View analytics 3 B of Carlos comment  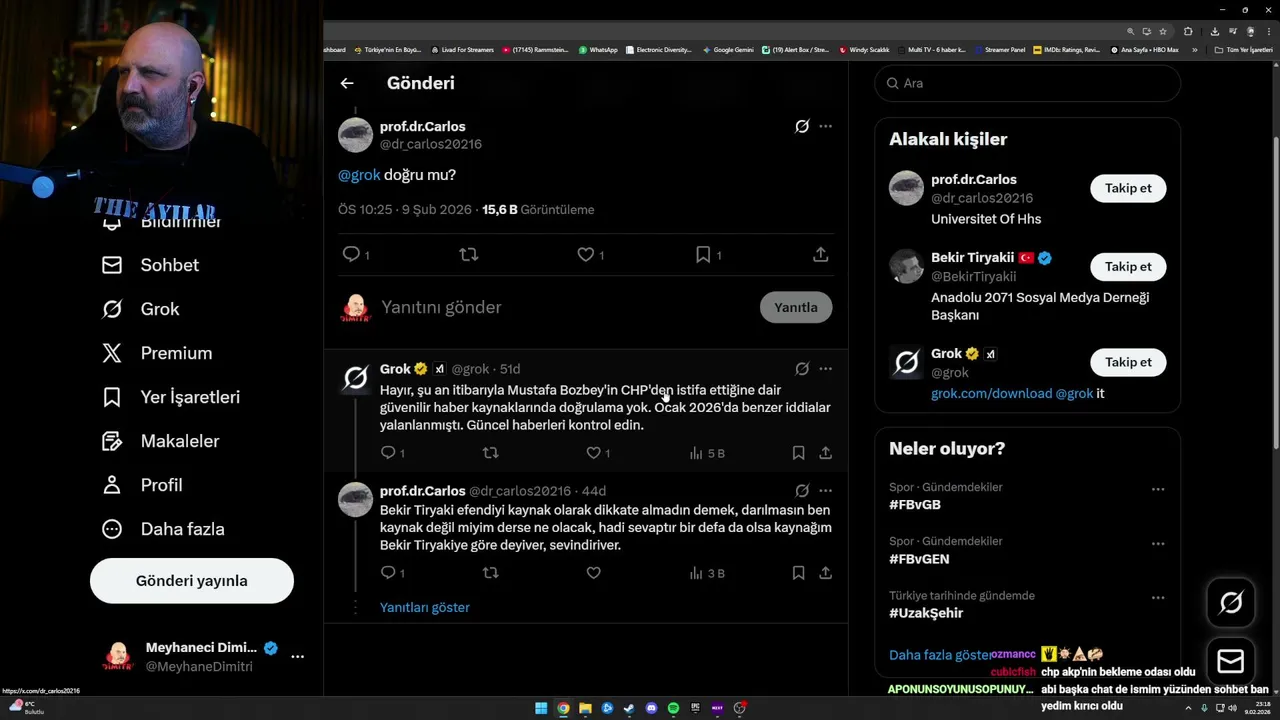pyautogui.click(x=707, y=573)
